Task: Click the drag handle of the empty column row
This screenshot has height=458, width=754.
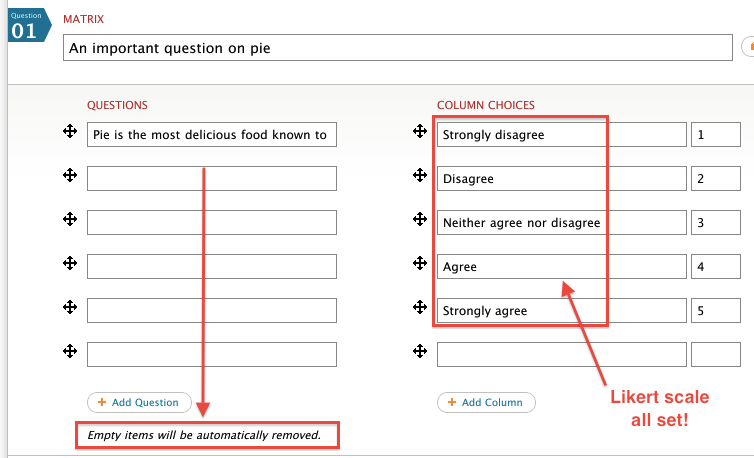Action: click(x=420, y=352)
